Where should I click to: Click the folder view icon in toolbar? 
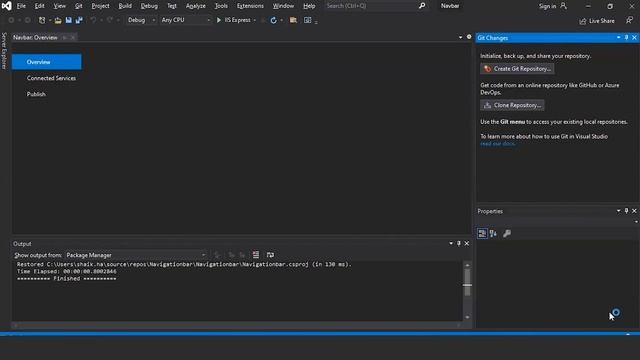pos(293,20)
